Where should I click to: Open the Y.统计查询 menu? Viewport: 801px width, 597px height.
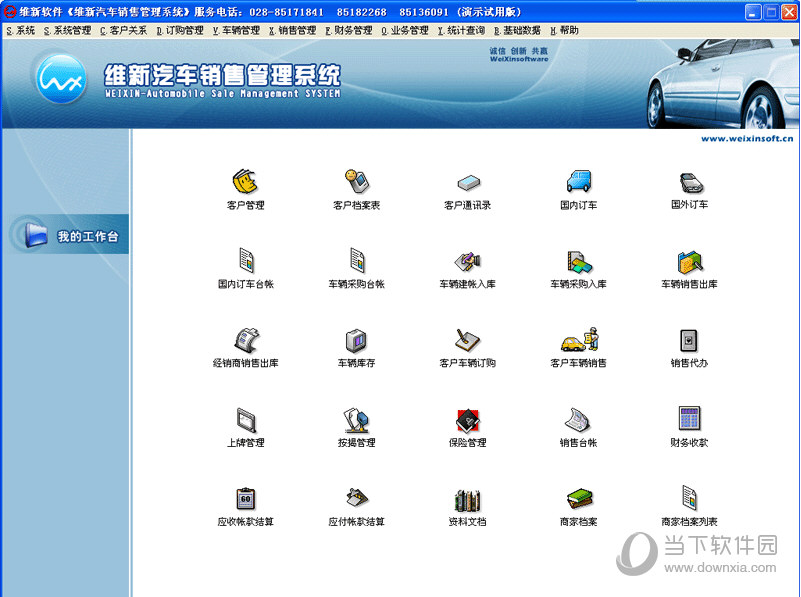point(461,31)
